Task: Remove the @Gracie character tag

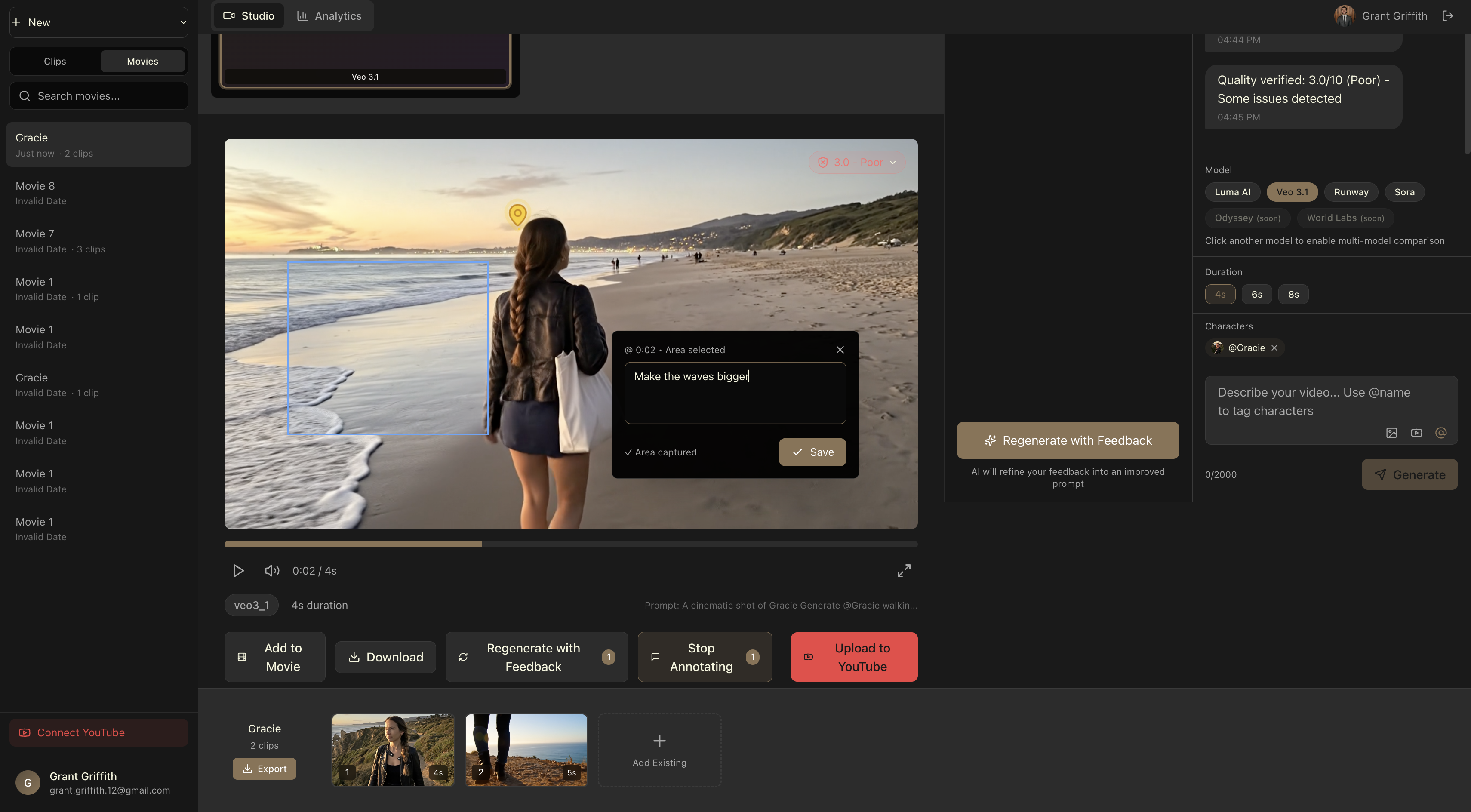Action: click(x=1274, y=348)
